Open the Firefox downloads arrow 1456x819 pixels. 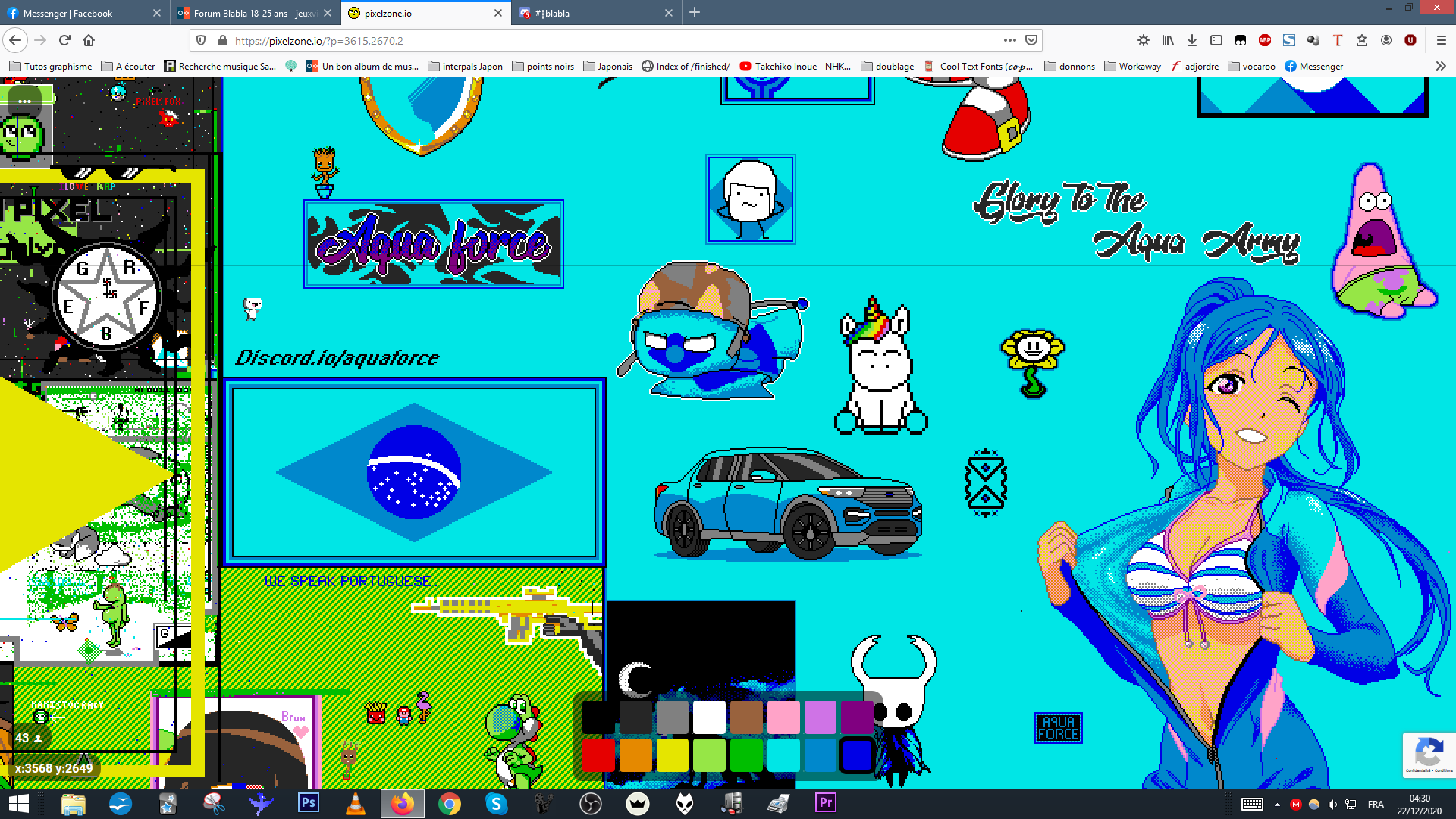pos(1192,40)
